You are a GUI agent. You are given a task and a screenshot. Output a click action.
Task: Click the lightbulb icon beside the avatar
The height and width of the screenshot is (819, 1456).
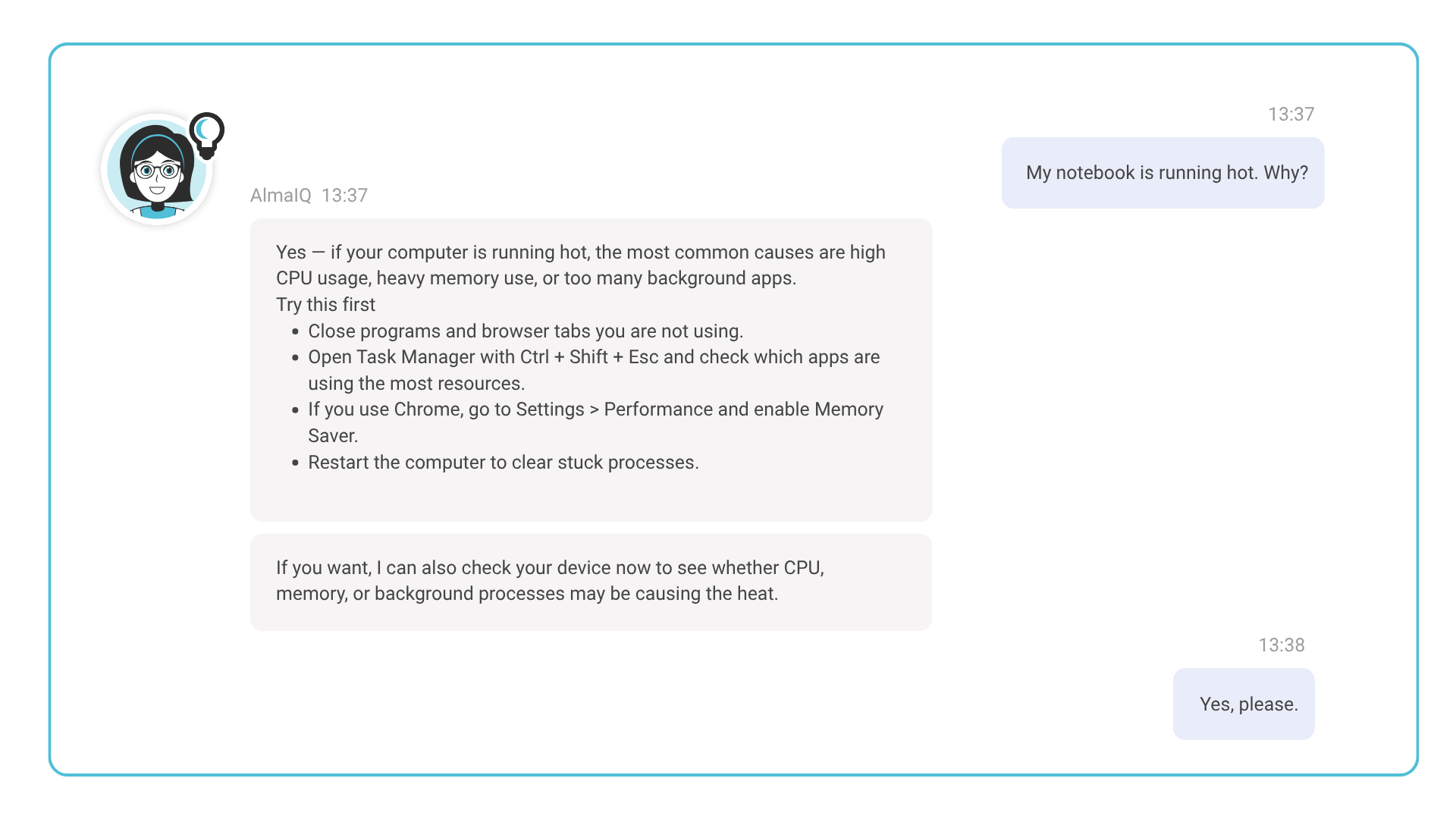(206, 136)
